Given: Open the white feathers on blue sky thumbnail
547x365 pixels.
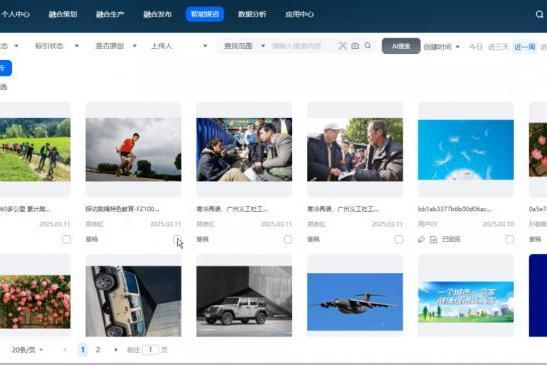Looking at the screenshot, I should [x=466, y=150].
